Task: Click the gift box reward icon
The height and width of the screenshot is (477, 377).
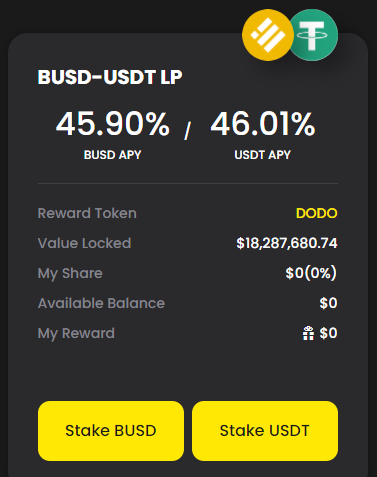Action: (x=308, y=333)
